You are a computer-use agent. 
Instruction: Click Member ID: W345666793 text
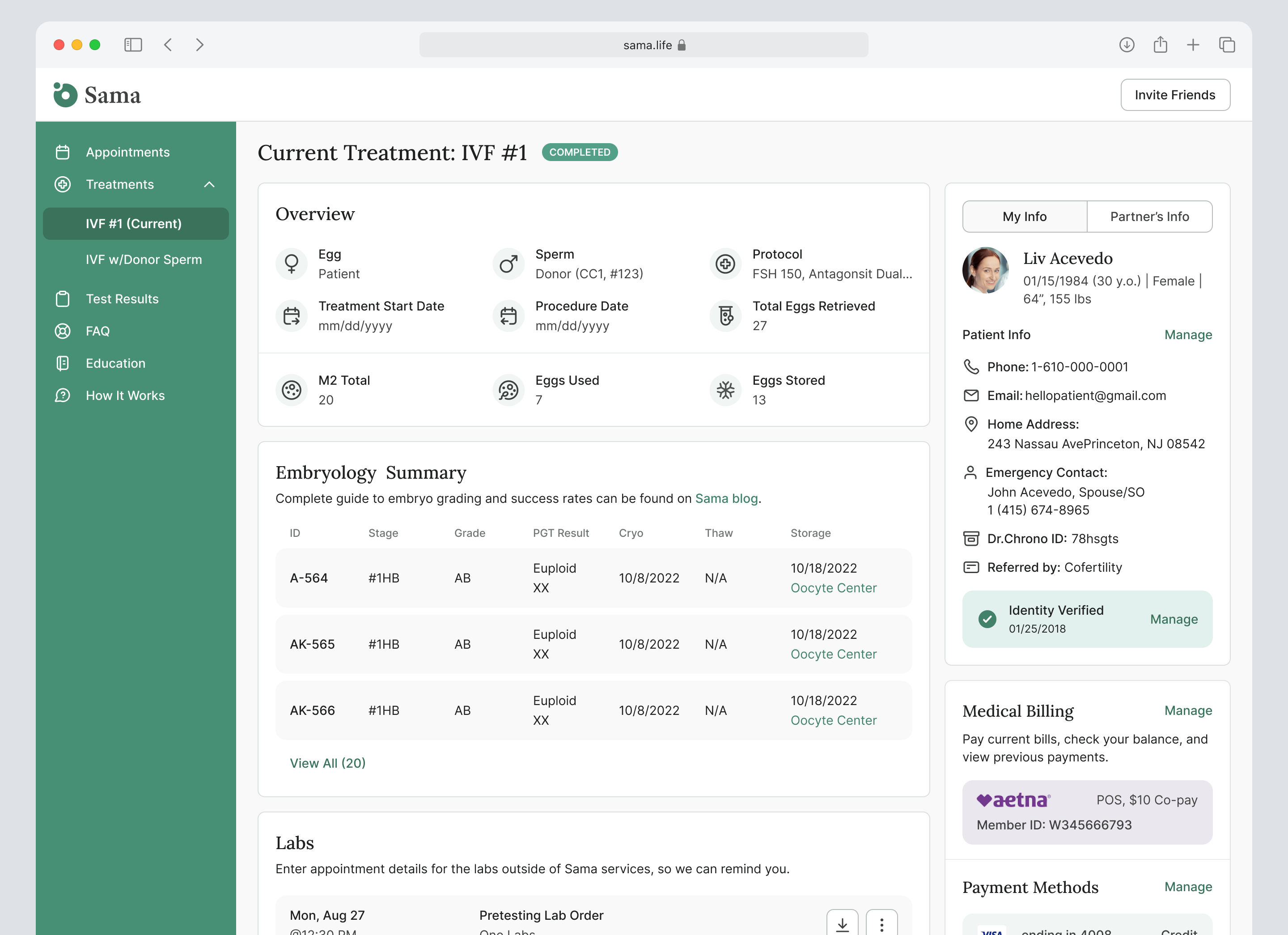click(x=1054, y=825)
